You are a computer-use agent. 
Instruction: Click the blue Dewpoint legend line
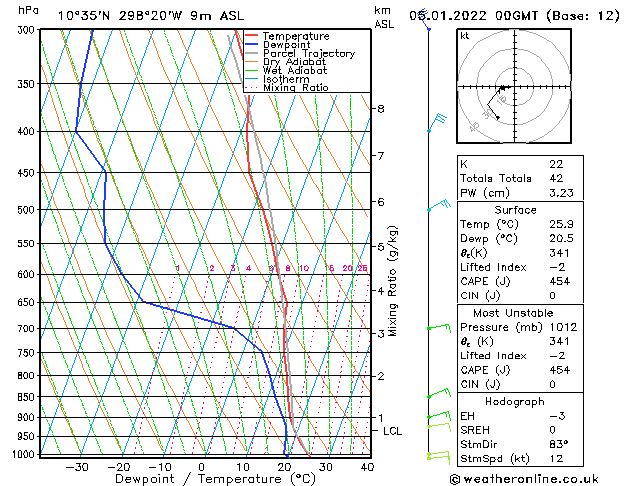point(251,45)
